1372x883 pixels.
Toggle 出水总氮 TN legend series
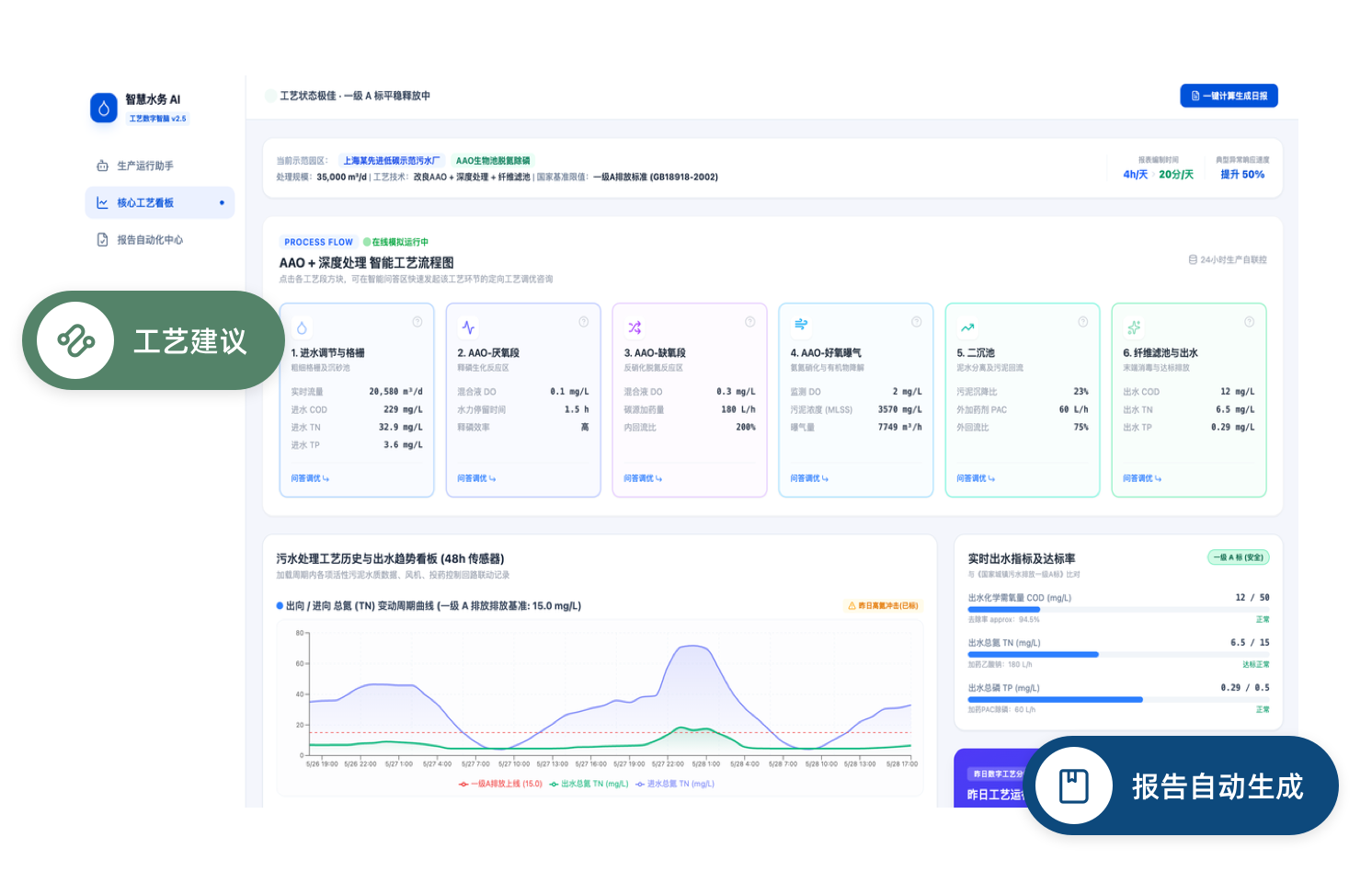coord(589,784)
